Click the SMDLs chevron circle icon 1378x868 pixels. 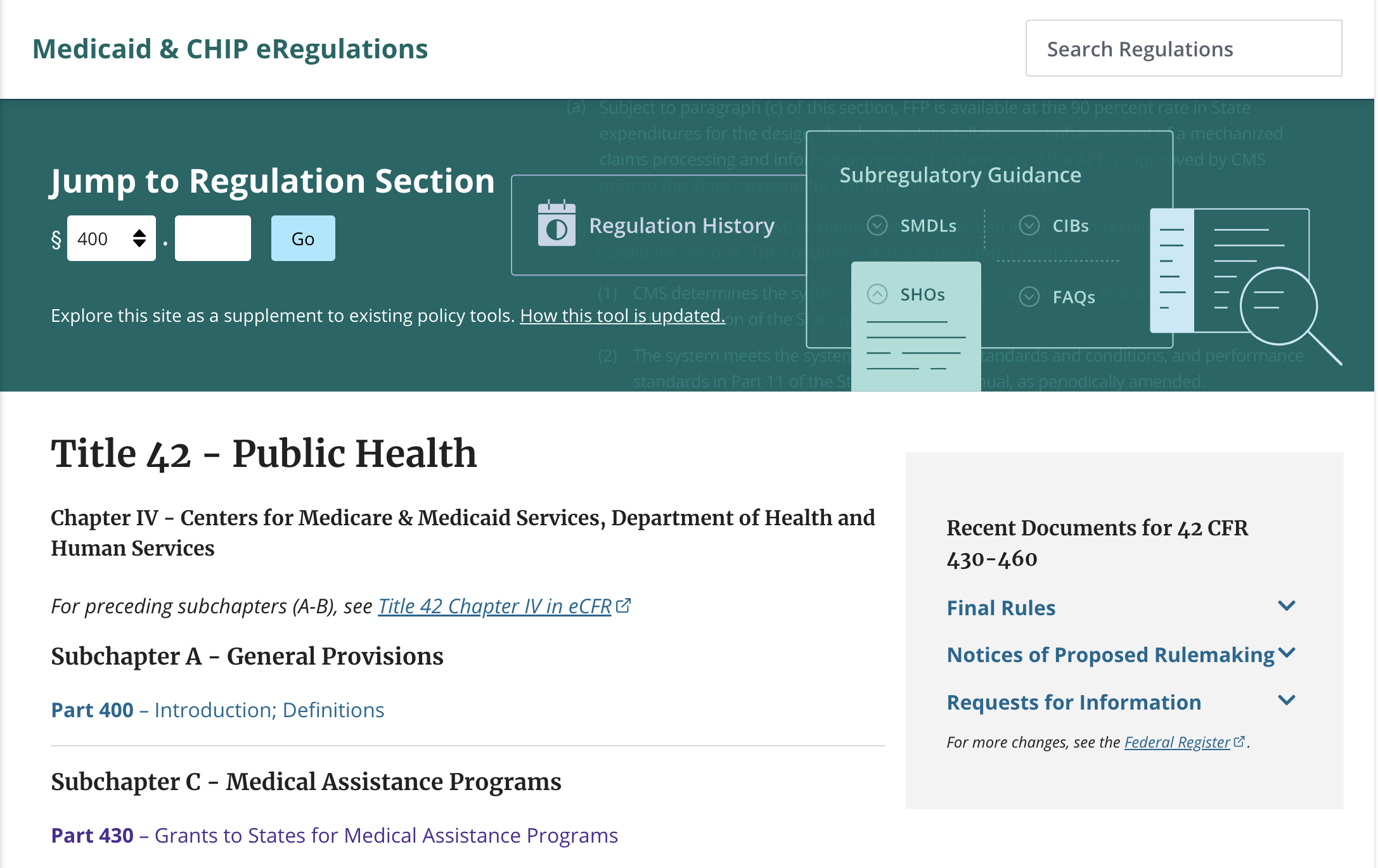[877, 225]
